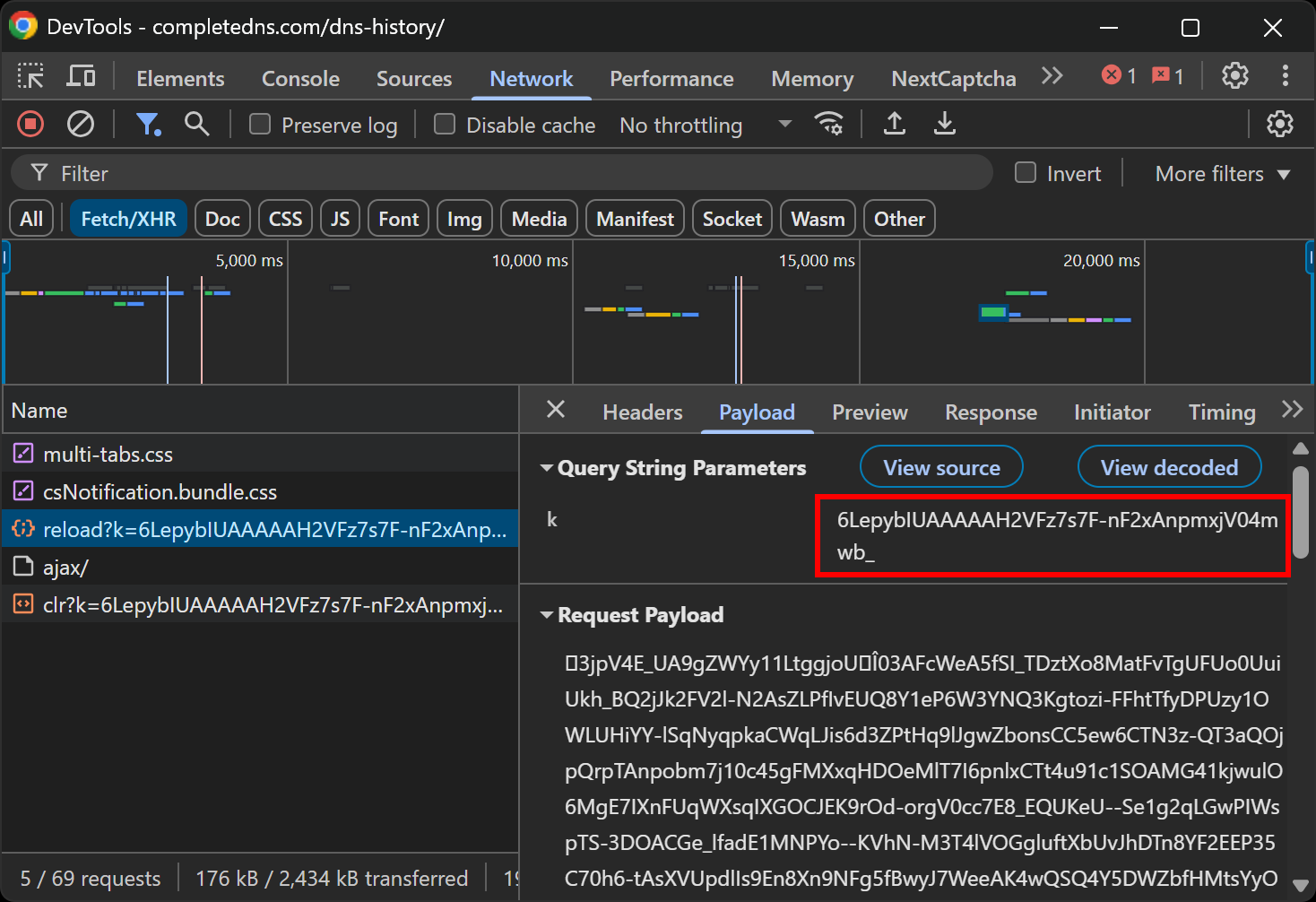The width and height of the screenshot is (1316, 902).
Task: Toggle the Wasm filter chip
Action: pyautogui.click(x=818, y=219)
